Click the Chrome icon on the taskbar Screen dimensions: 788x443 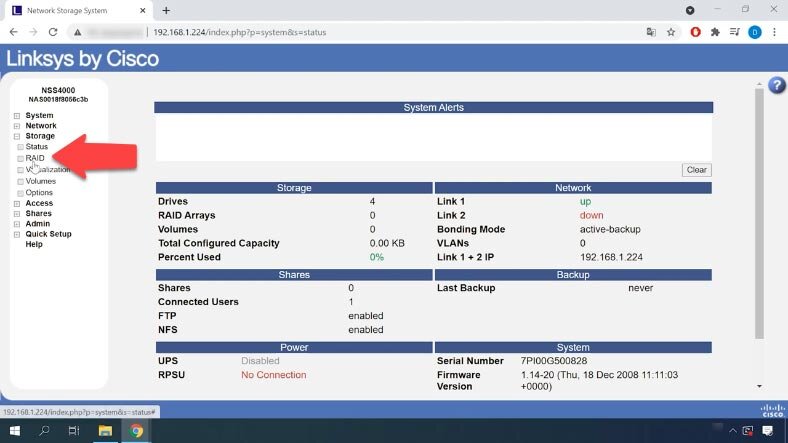[x=136, y=431]
